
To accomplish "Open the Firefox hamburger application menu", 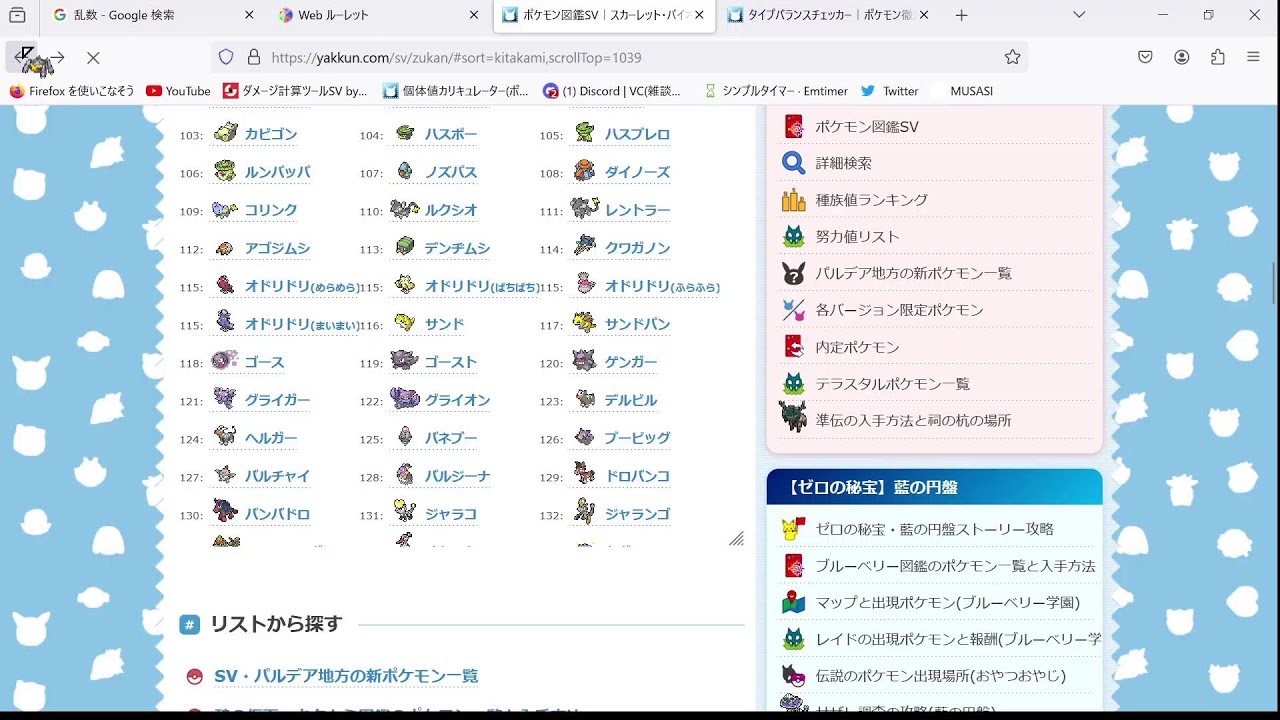I will click(1253, 57).
